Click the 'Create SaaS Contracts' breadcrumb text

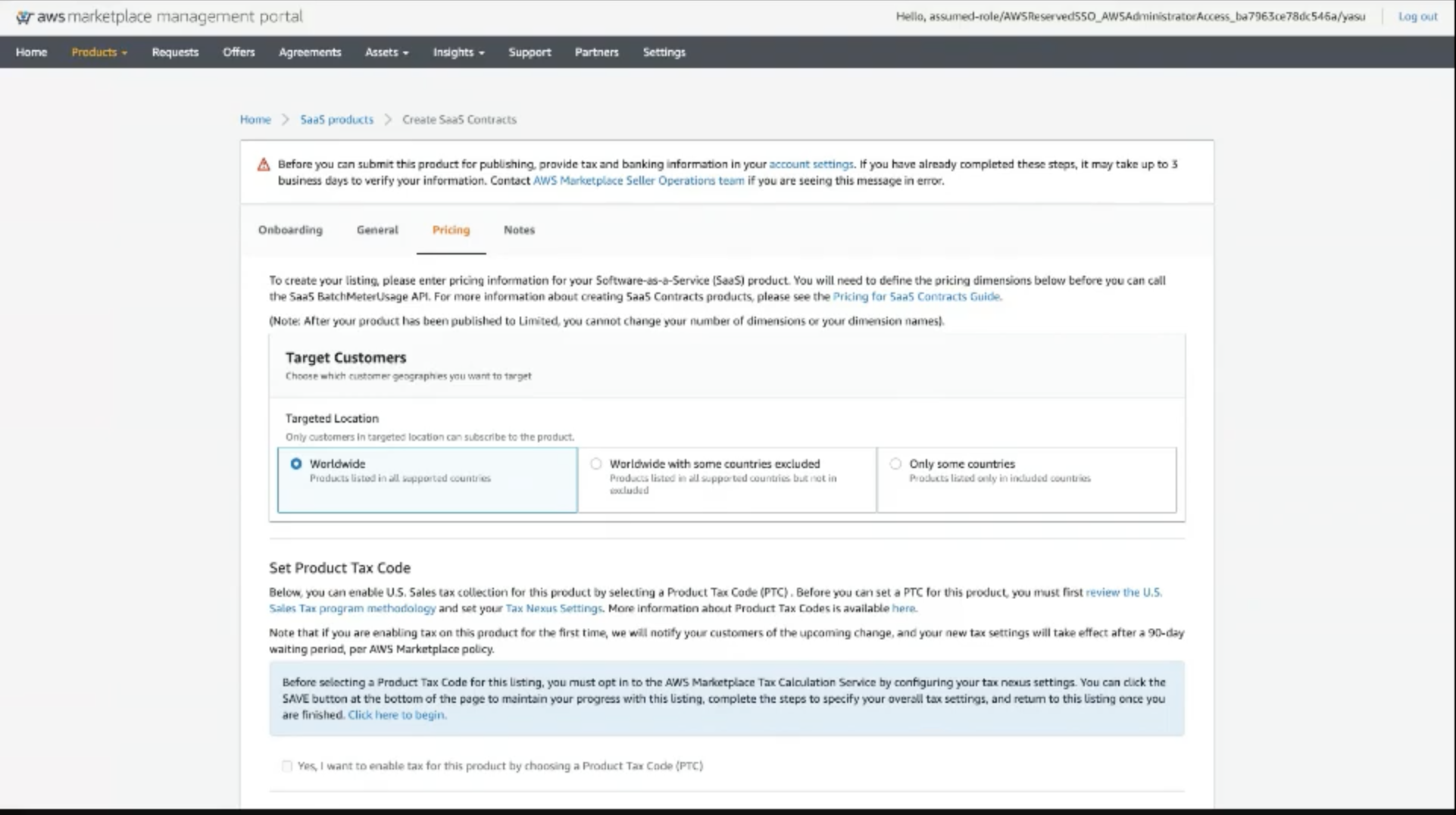459,120
